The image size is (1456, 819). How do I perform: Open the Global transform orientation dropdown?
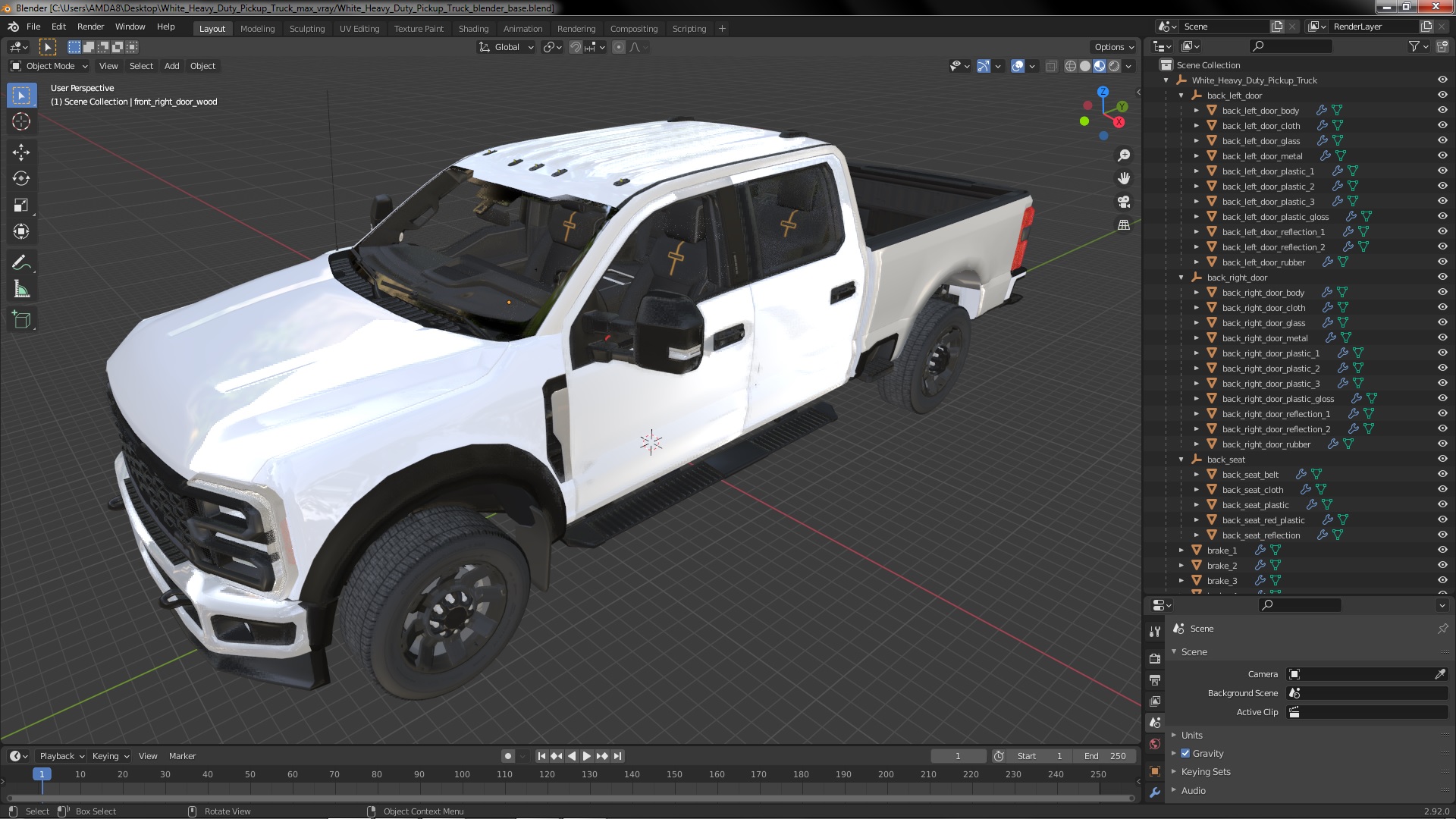[506, 47]
